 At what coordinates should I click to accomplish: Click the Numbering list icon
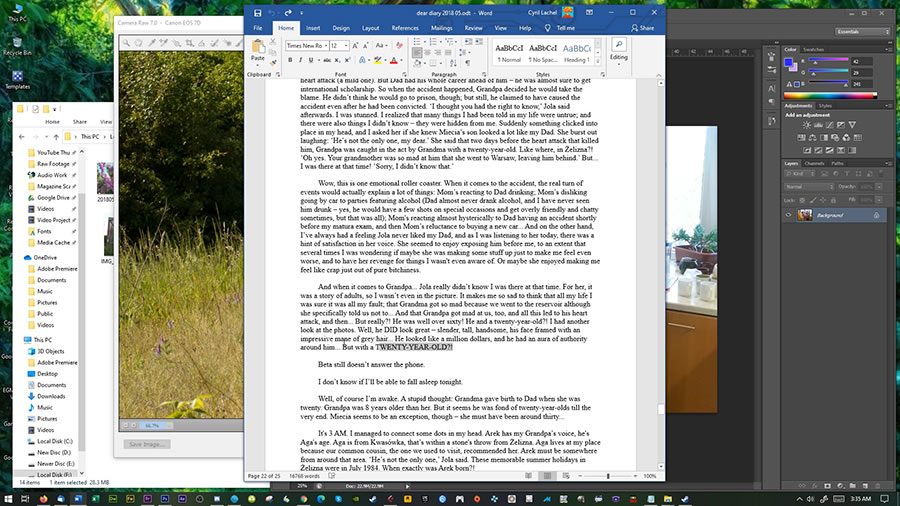[x=433, y=41]
